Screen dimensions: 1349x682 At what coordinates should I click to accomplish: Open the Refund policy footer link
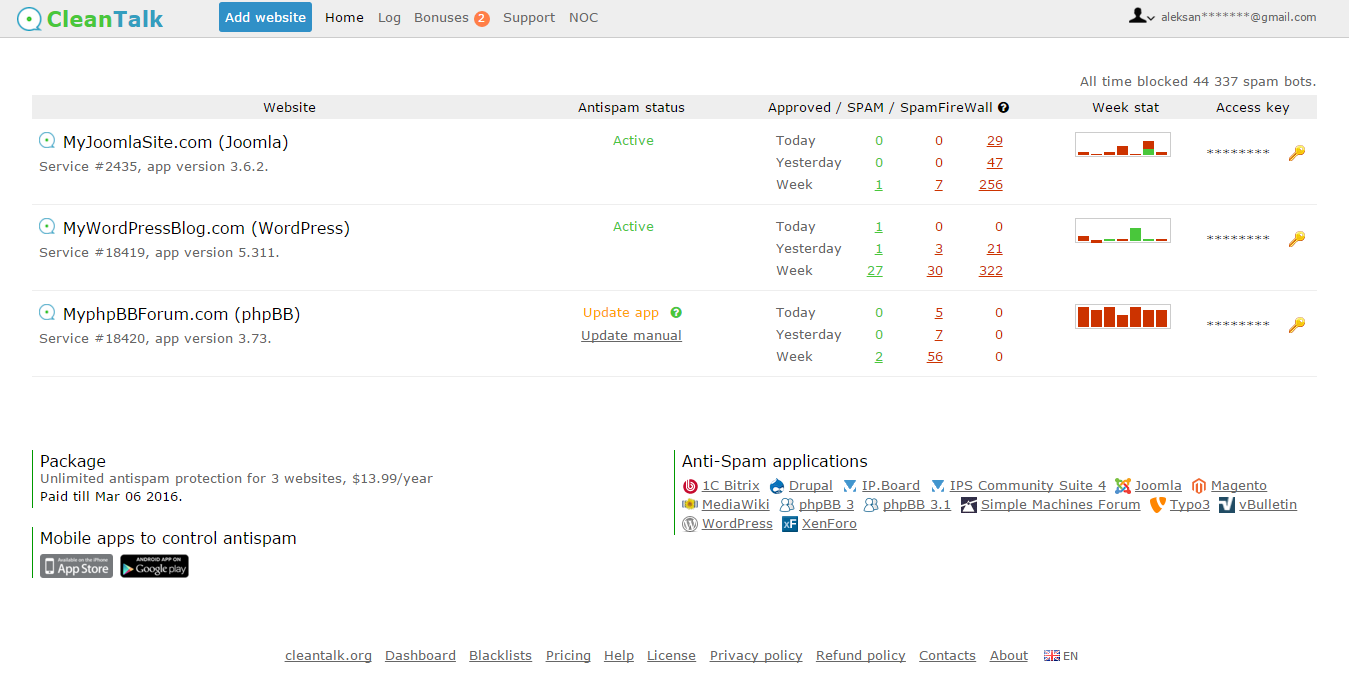861,656
